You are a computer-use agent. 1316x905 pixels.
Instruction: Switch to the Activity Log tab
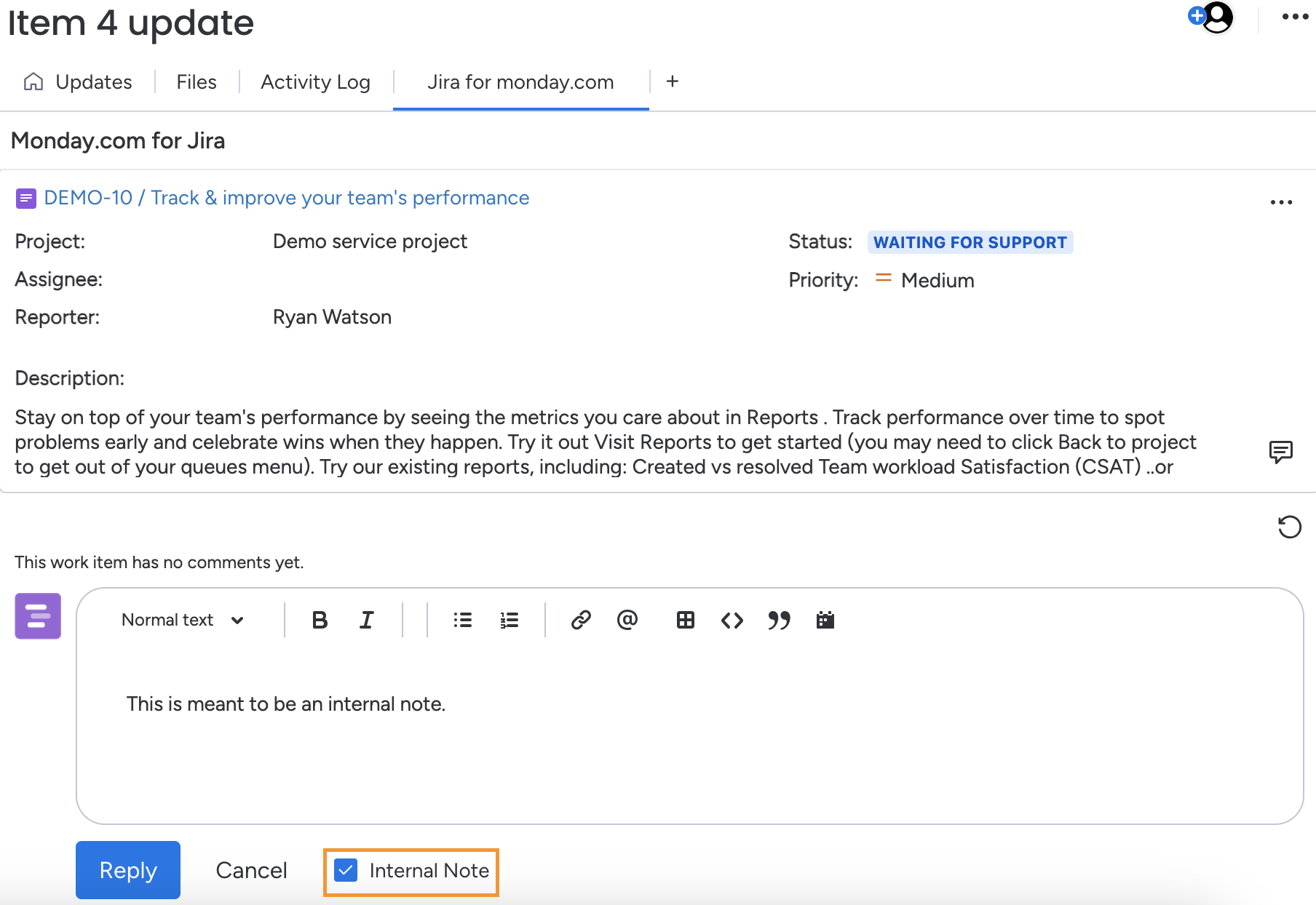point(315,82)
